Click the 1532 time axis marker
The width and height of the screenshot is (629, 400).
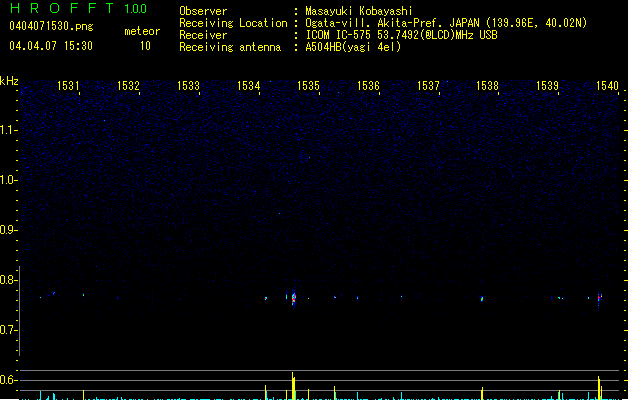click(x=128, y=86)
